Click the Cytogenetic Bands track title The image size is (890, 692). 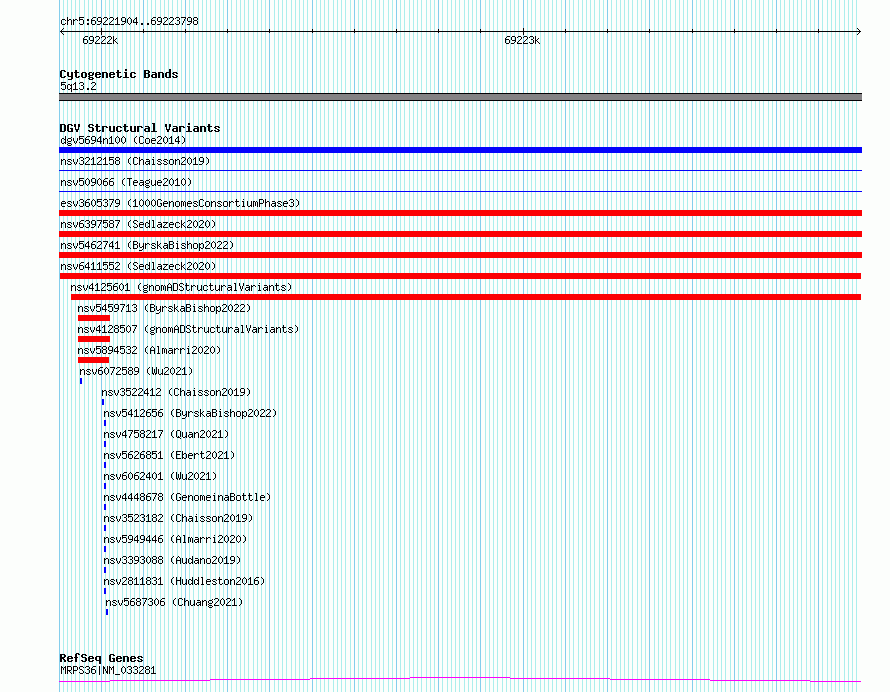pos(119,74)
